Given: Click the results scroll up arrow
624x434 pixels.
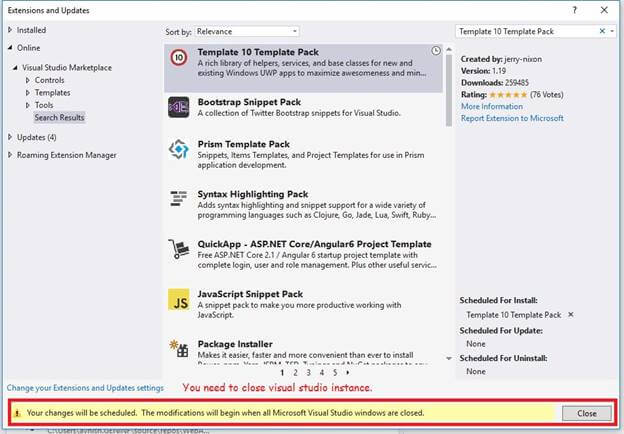Looking at the screenshot, I should click(449, 49).
